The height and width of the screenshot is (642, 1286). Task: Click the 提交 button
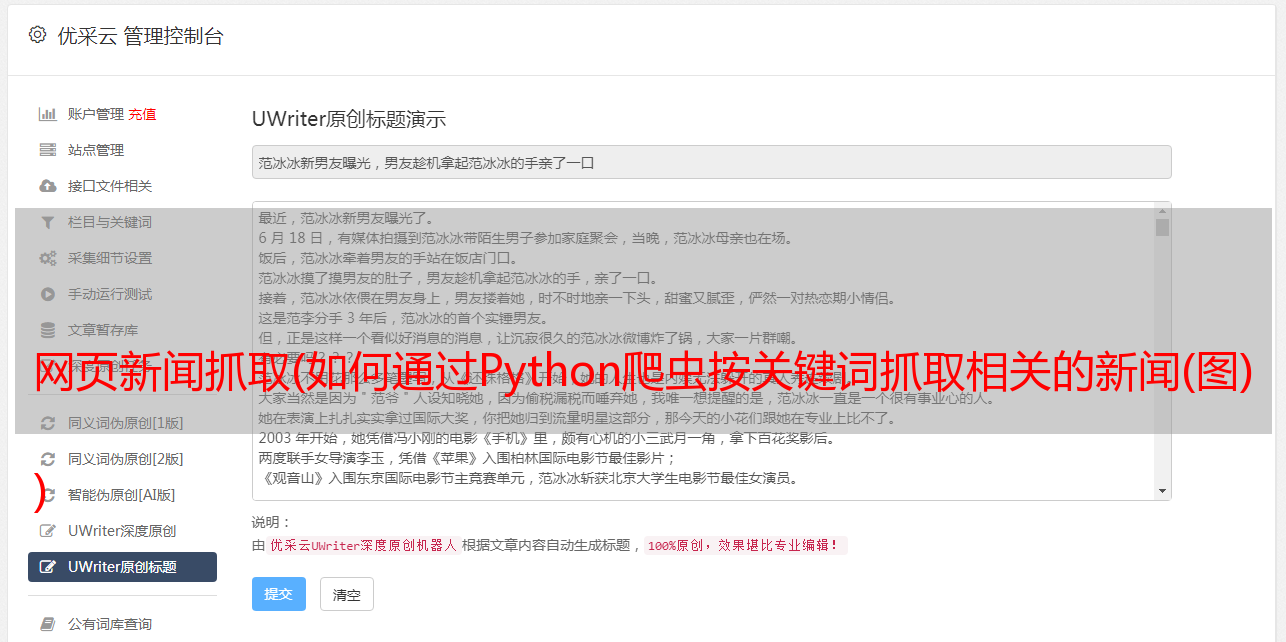[x=279, y=594]
